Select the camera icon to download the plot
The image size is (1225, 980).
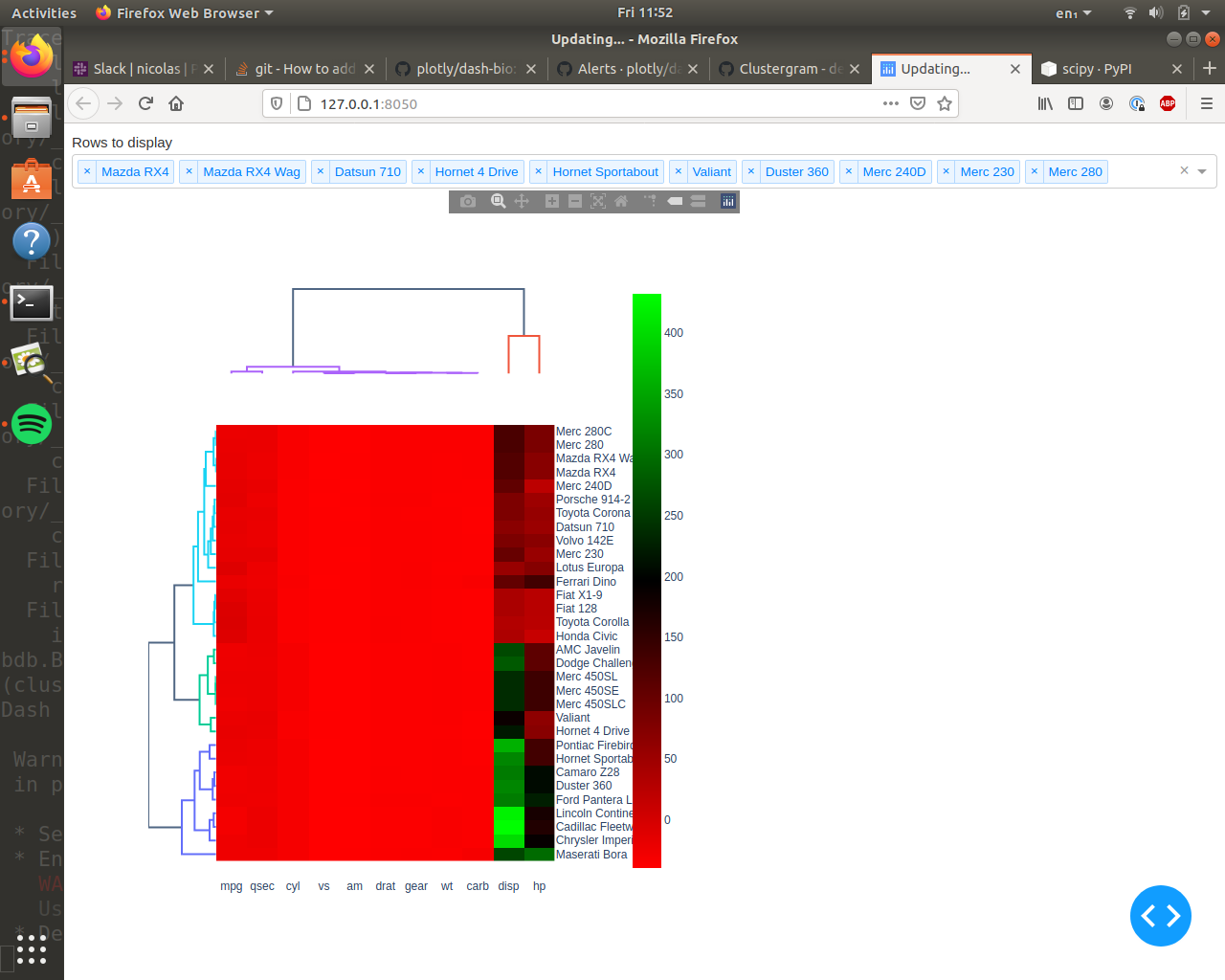coord(468,201)
